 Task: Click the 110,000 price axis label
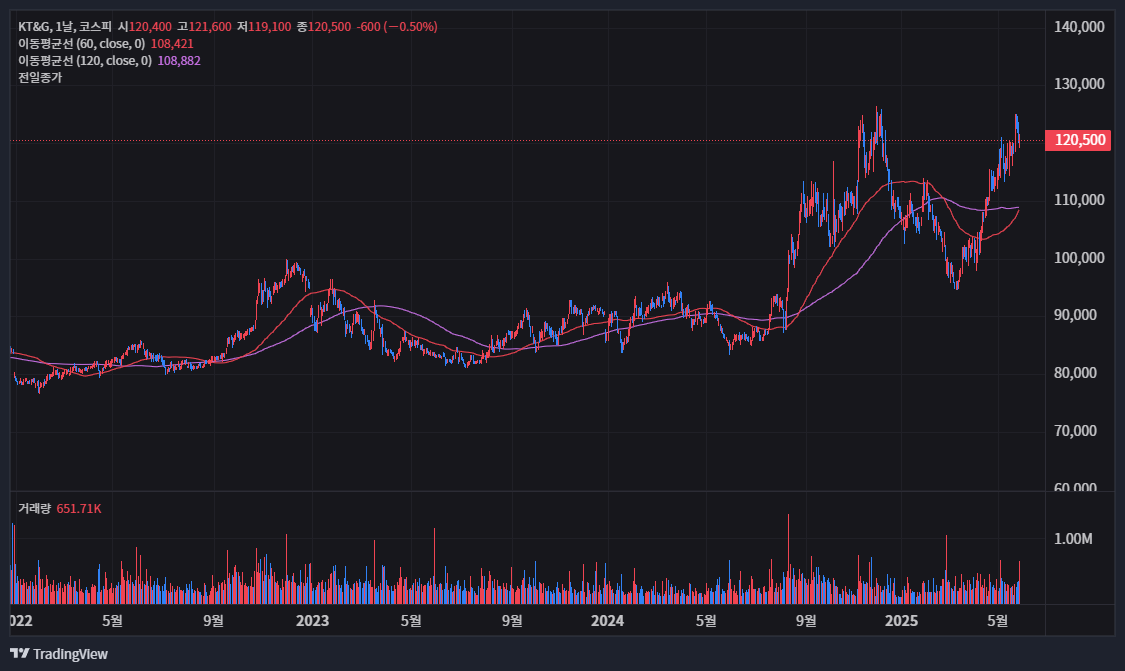click(1079, 200)
